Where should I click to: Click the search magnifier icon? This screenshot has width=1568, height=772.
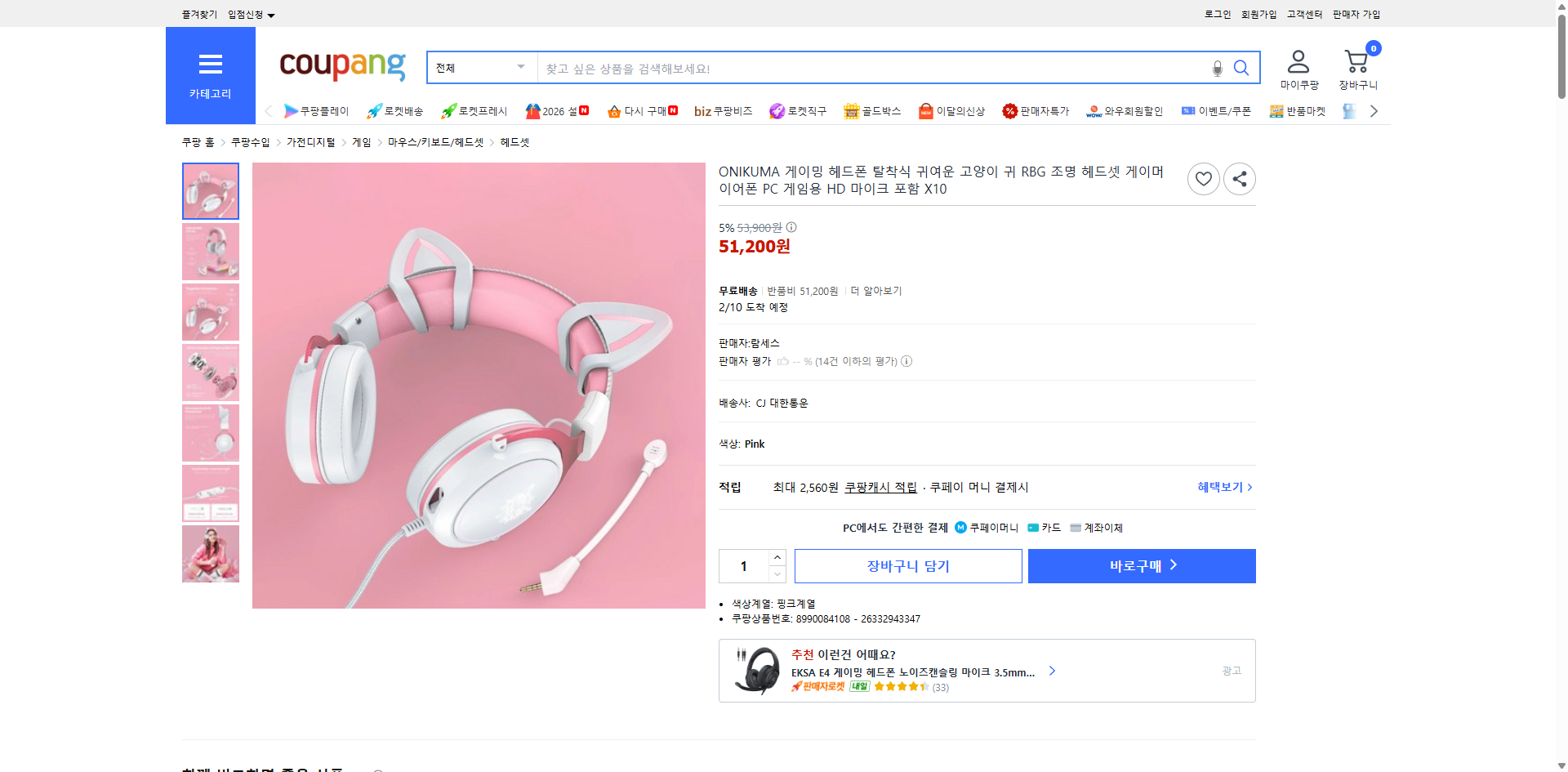1241,68
